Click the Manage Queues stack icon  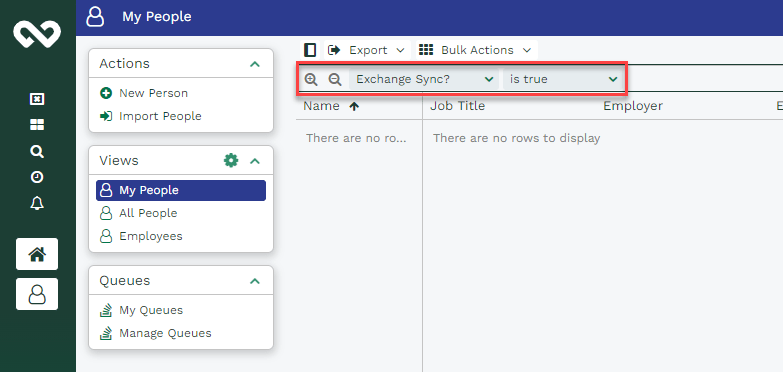pyautogui.click(x=106, y=334)
